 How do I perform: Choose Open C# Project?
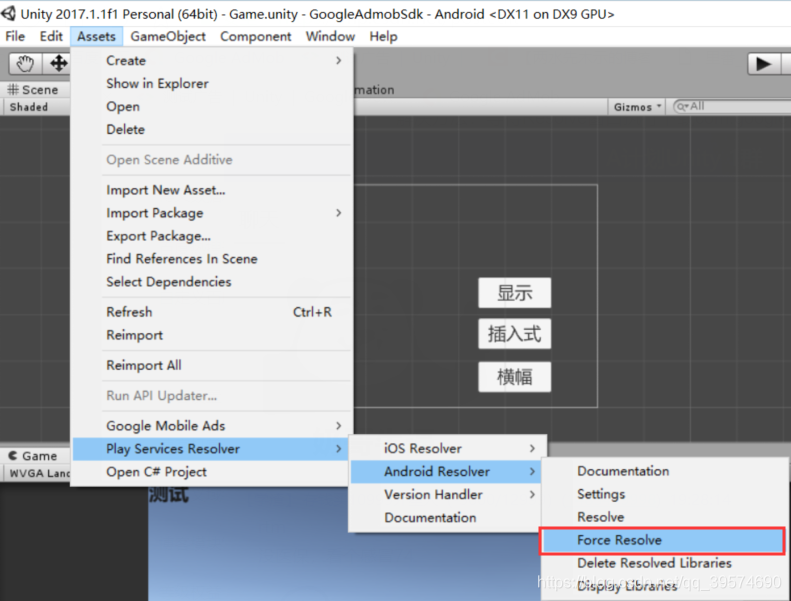coord(212,472)
